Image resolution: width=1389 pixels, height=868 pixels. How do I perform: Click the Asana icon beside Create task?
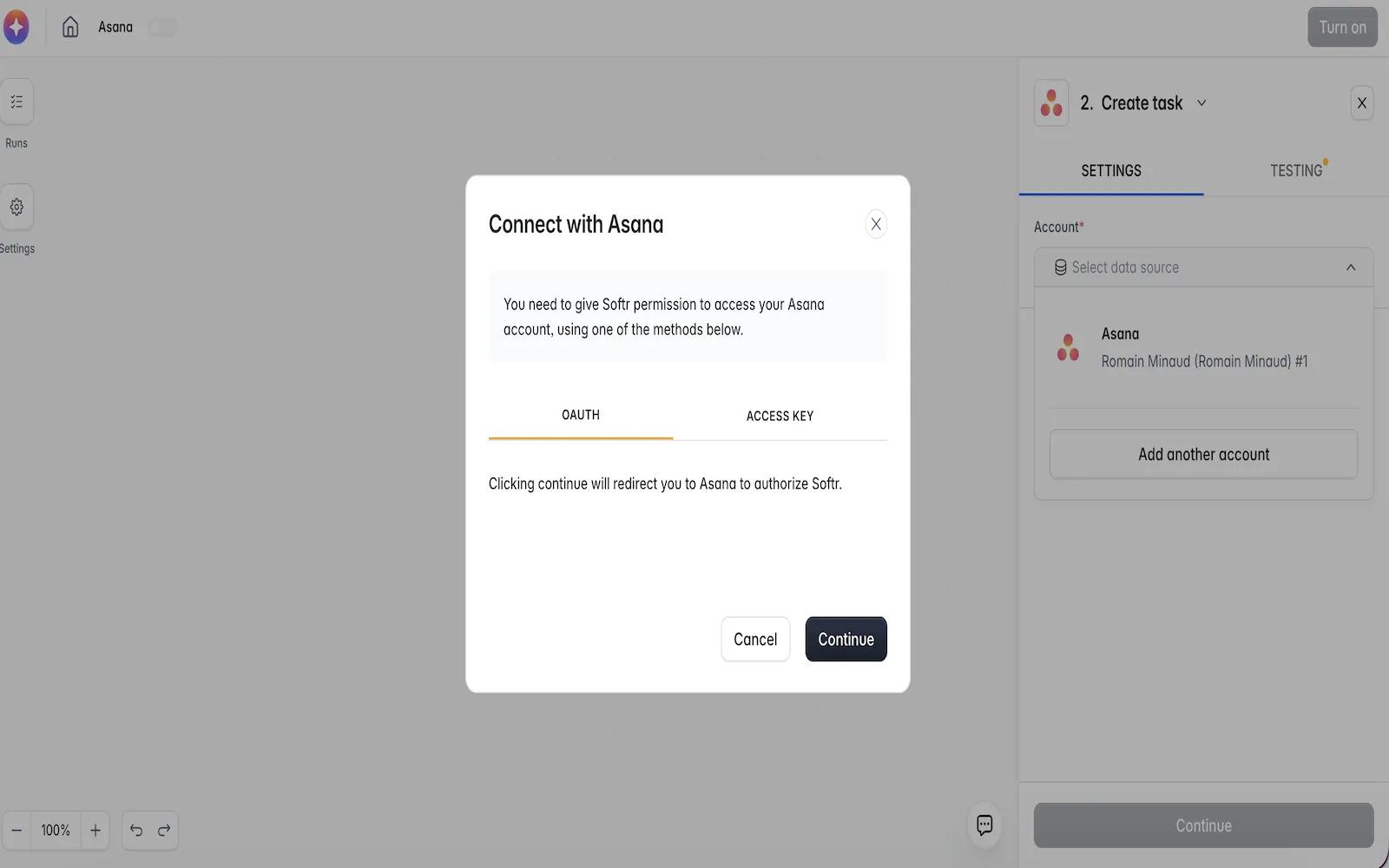(x=1051, y=102)
